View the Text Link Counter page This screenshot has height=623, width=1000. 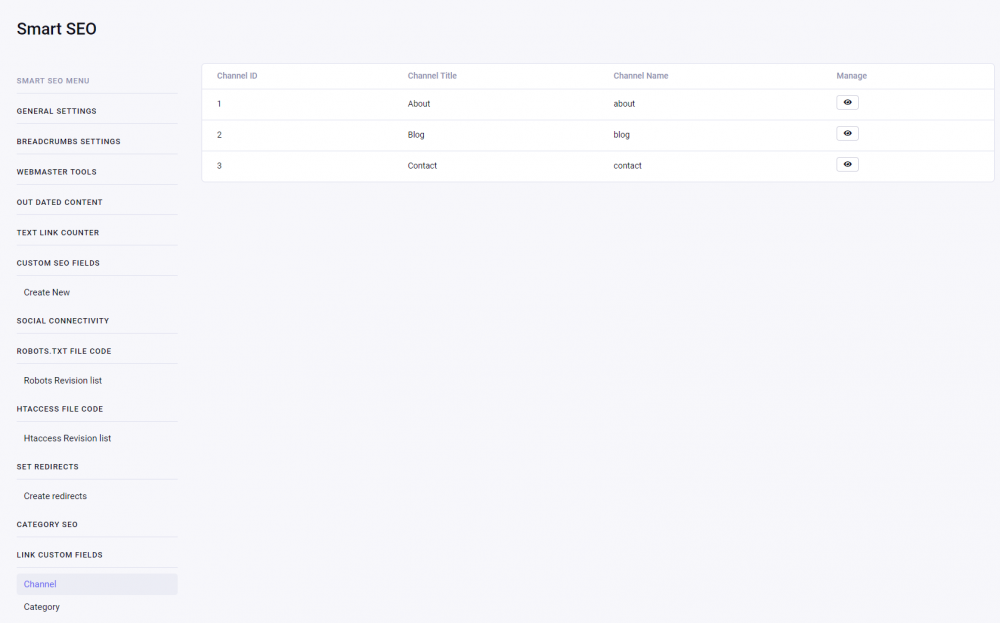pyautogui.click(x=58, y=232)
